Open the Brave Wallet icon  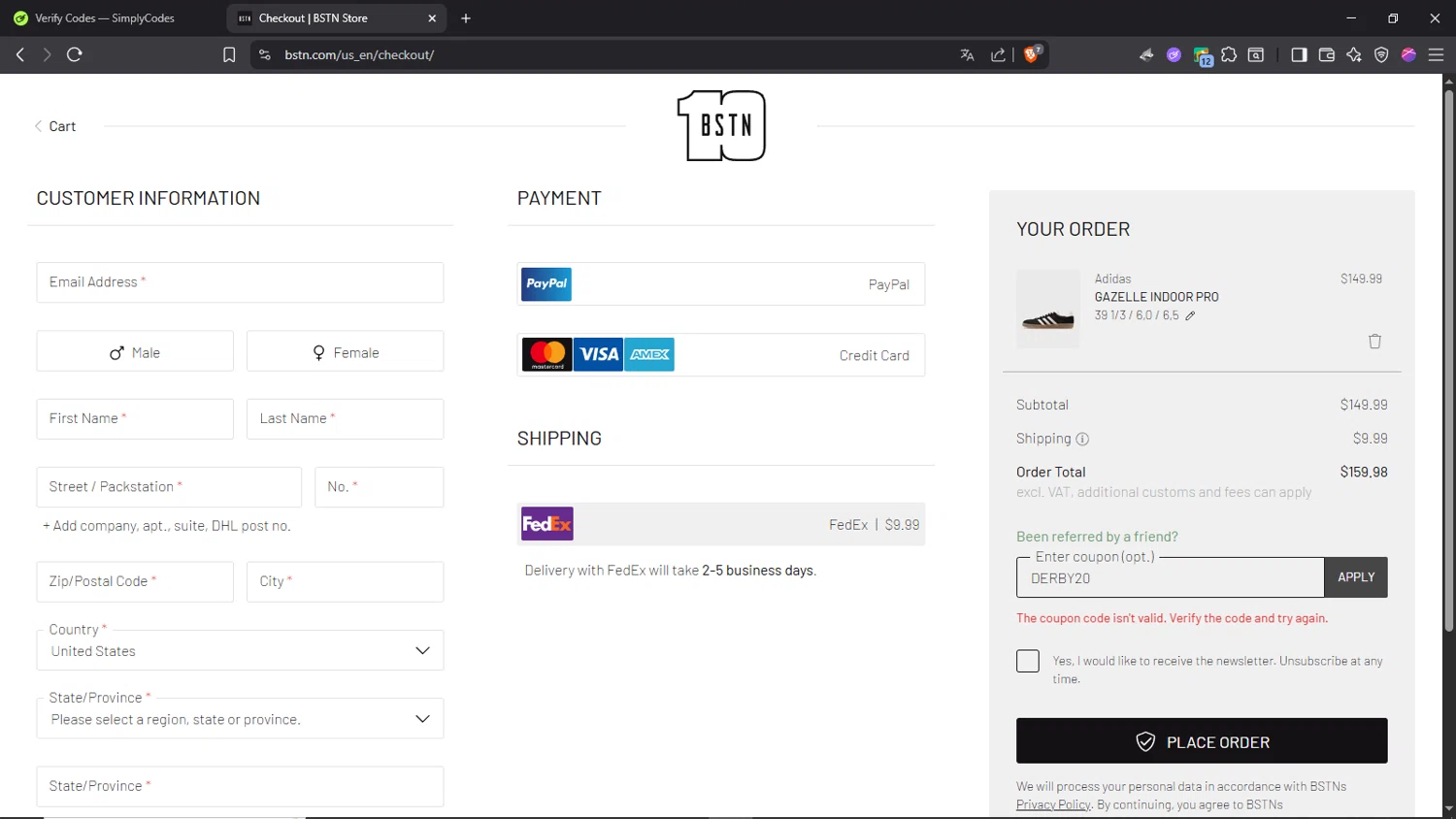[1327, 55]
